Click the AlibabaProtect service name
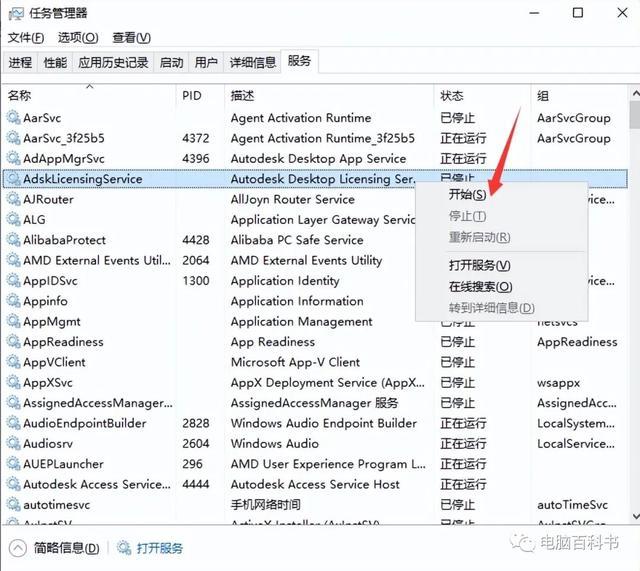Viewport: 640px width, 571px height. [x=64, y=240]
